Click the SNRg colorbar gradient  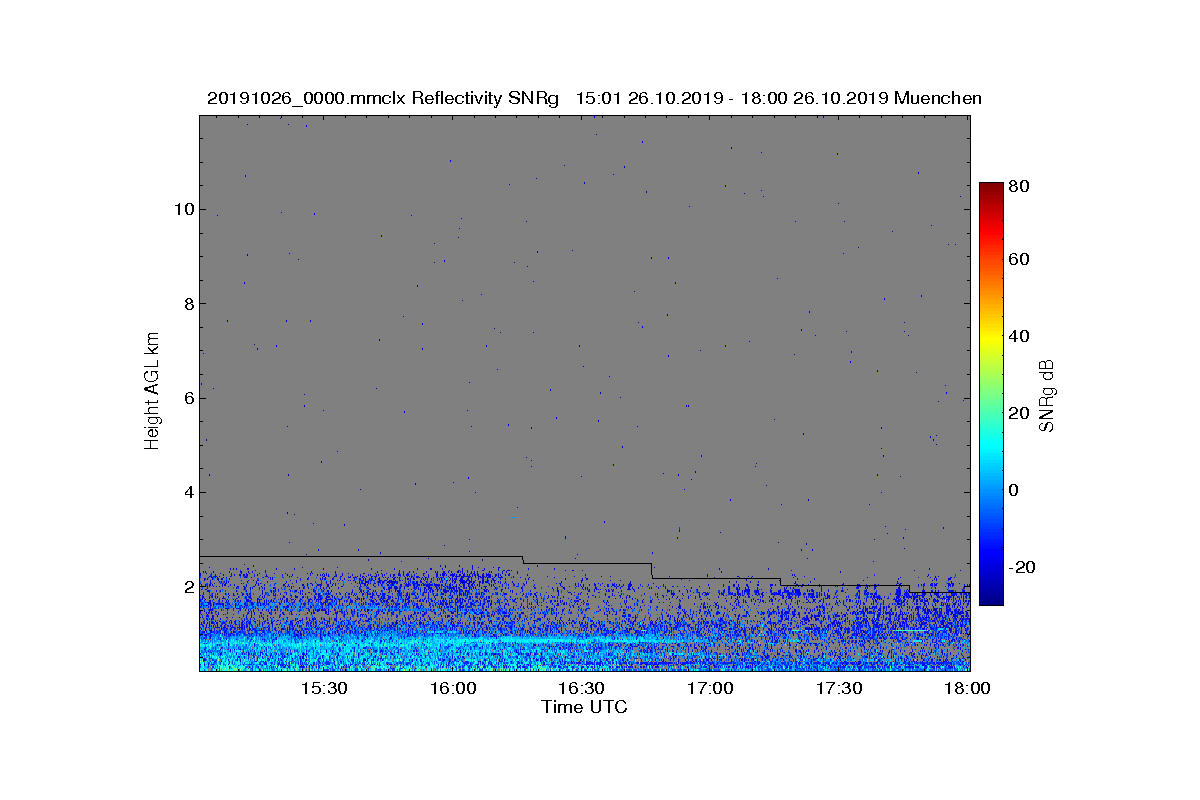pos(991,394)
